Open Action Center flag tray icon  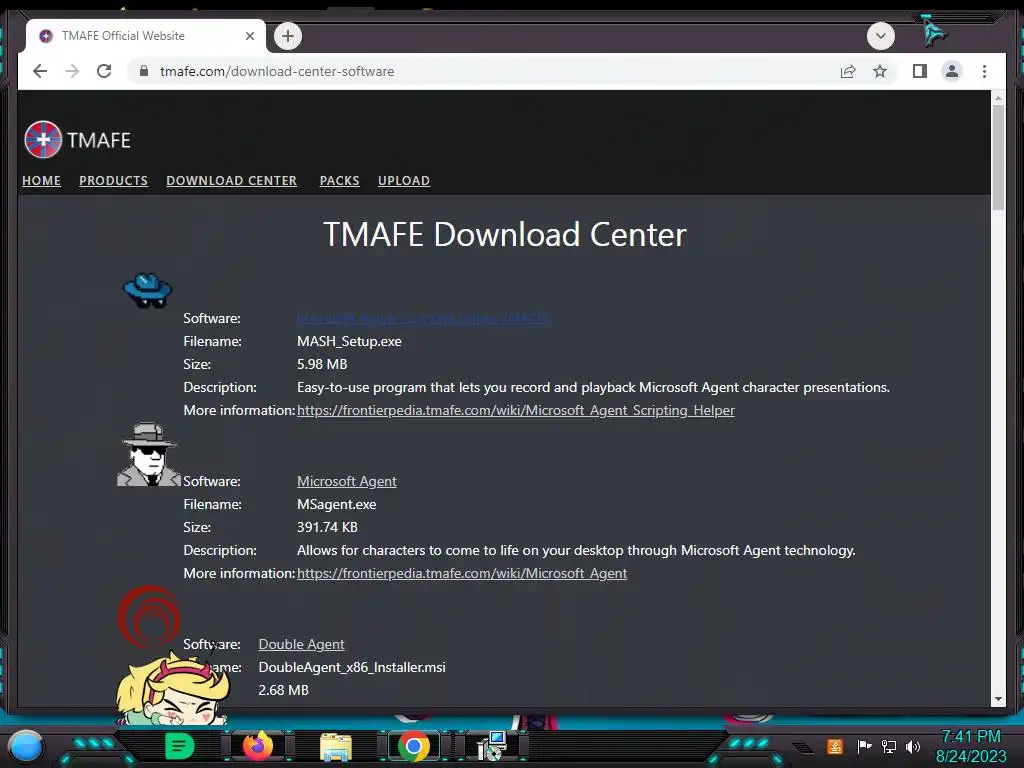click(864, 746)
